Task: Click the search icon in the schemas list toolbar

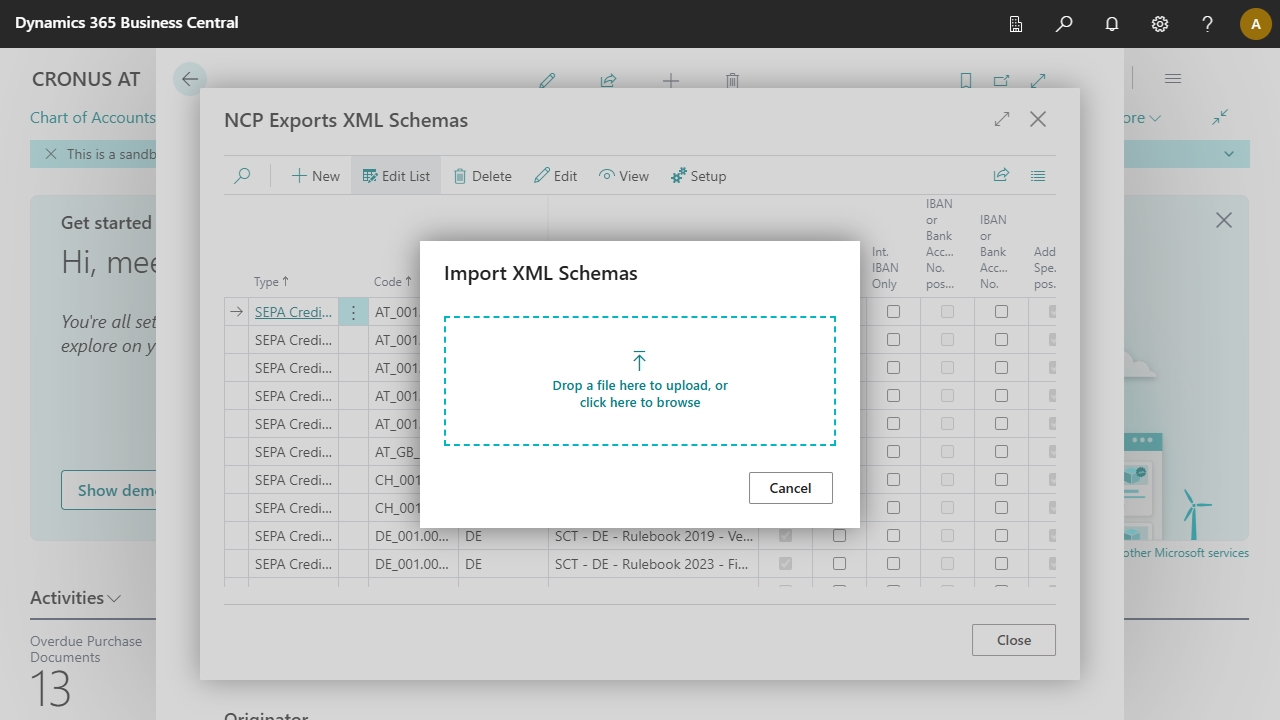Action: click(x=242, y=176)
